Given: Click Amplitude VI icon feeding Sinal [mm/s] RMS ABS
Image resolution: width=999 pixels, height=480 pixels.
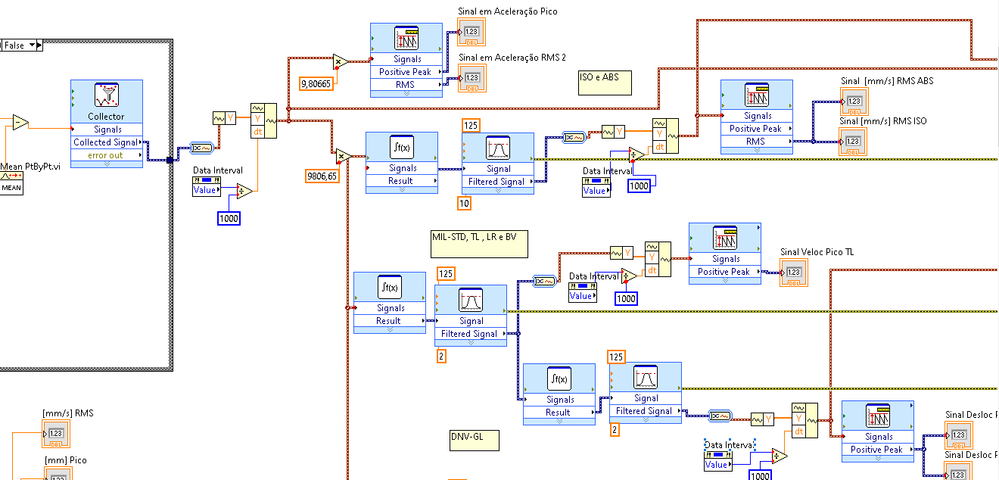Looking at the screenshot, I should [x=756, y=95].
